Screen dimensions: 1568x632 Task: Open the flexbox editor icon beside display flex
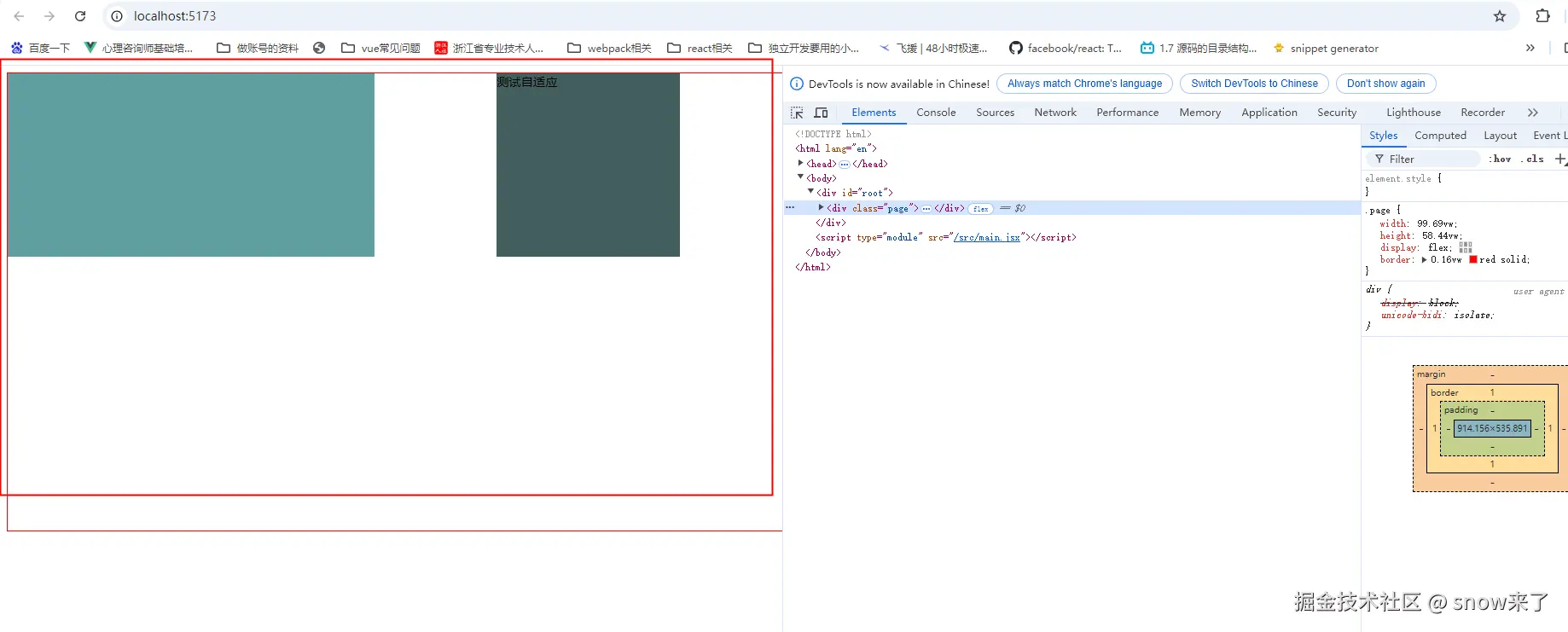click(x=1466, y=247)
